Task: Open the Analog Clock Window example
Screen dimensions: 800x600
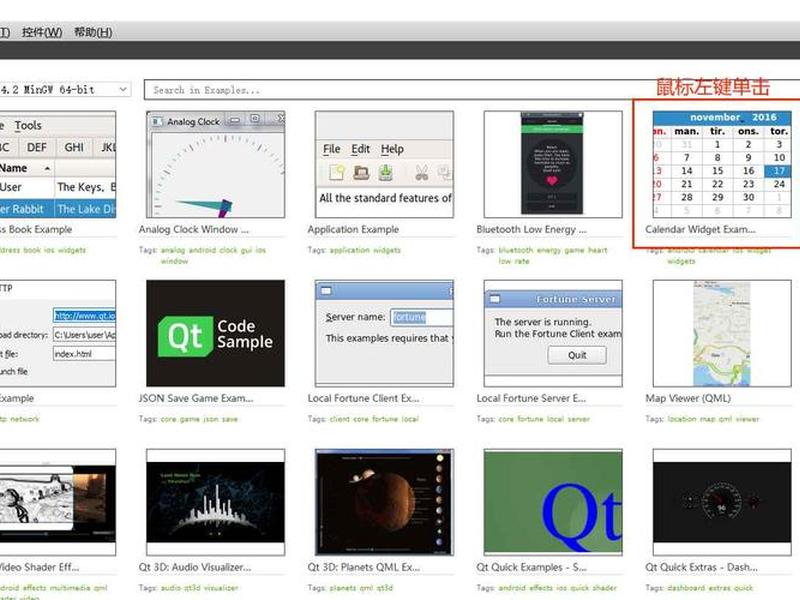Action: point(215,165)
